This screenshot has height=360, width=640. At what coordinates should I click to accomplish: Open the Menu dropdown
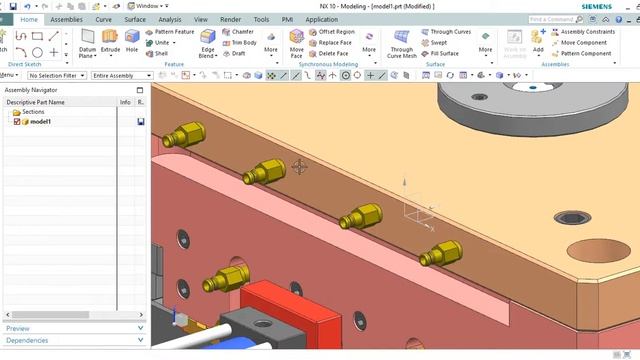[9, 75]
